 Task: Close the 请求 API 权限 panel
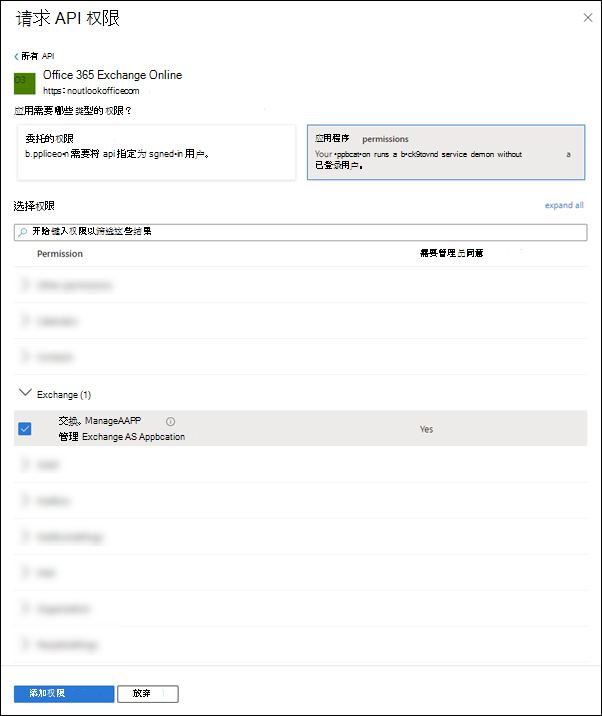(587, 18)
